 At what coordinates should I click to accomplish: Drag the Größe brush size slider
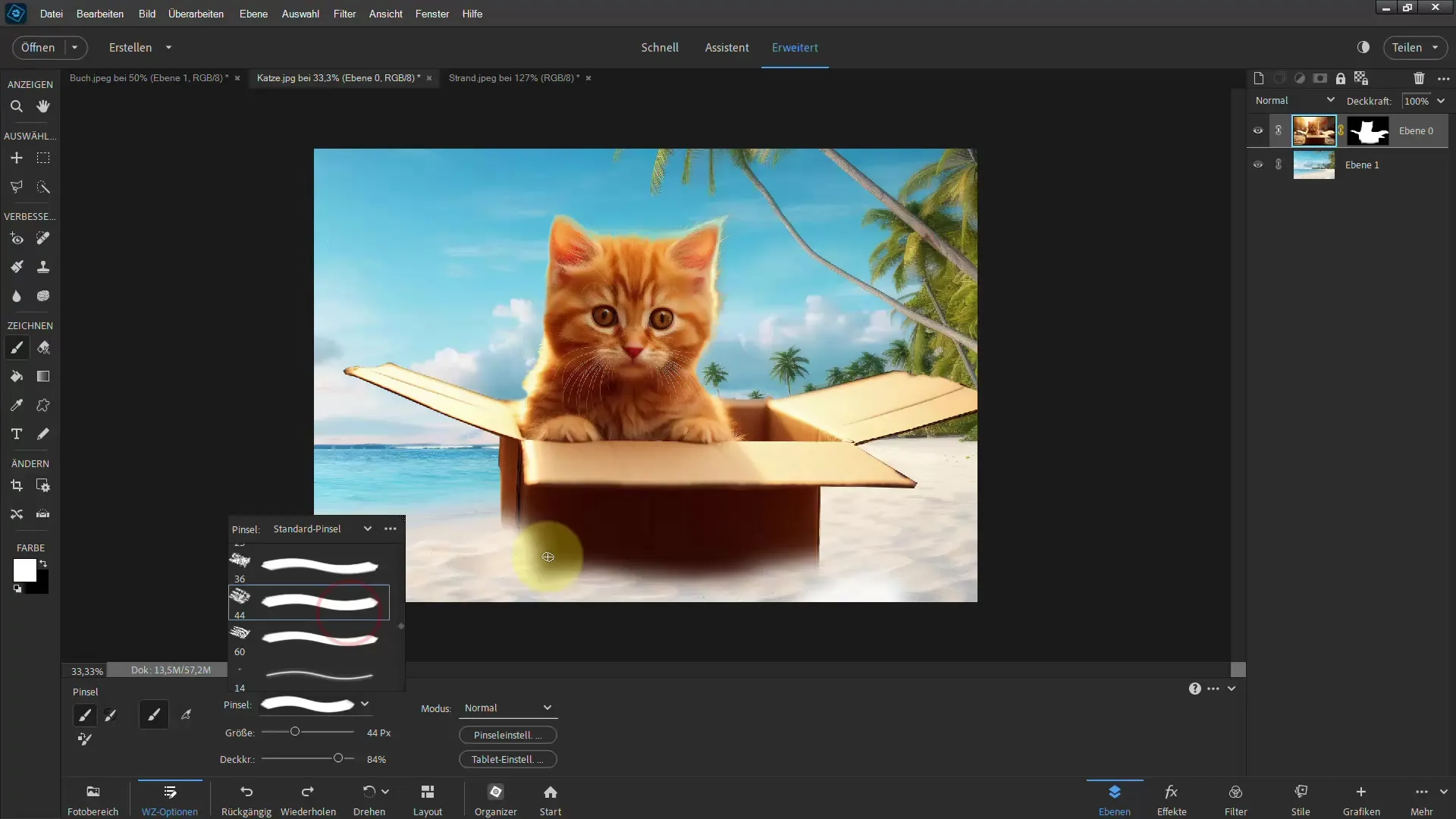(293, 731)
